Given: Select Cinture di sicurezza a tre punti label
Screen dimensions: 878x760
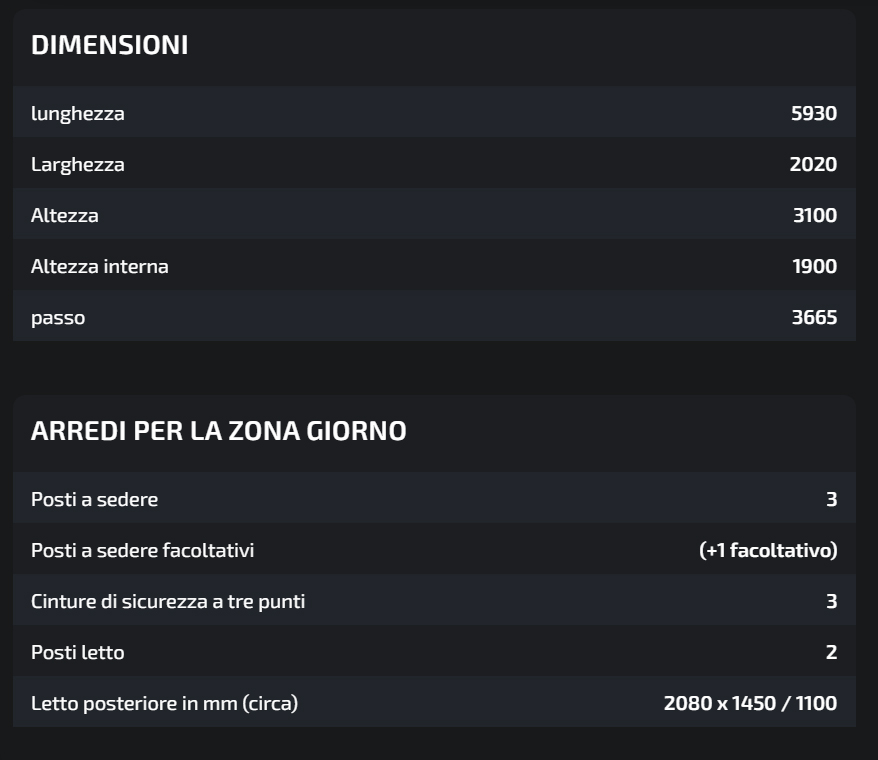Looking at the screenshot, I should tap(168, 601).
